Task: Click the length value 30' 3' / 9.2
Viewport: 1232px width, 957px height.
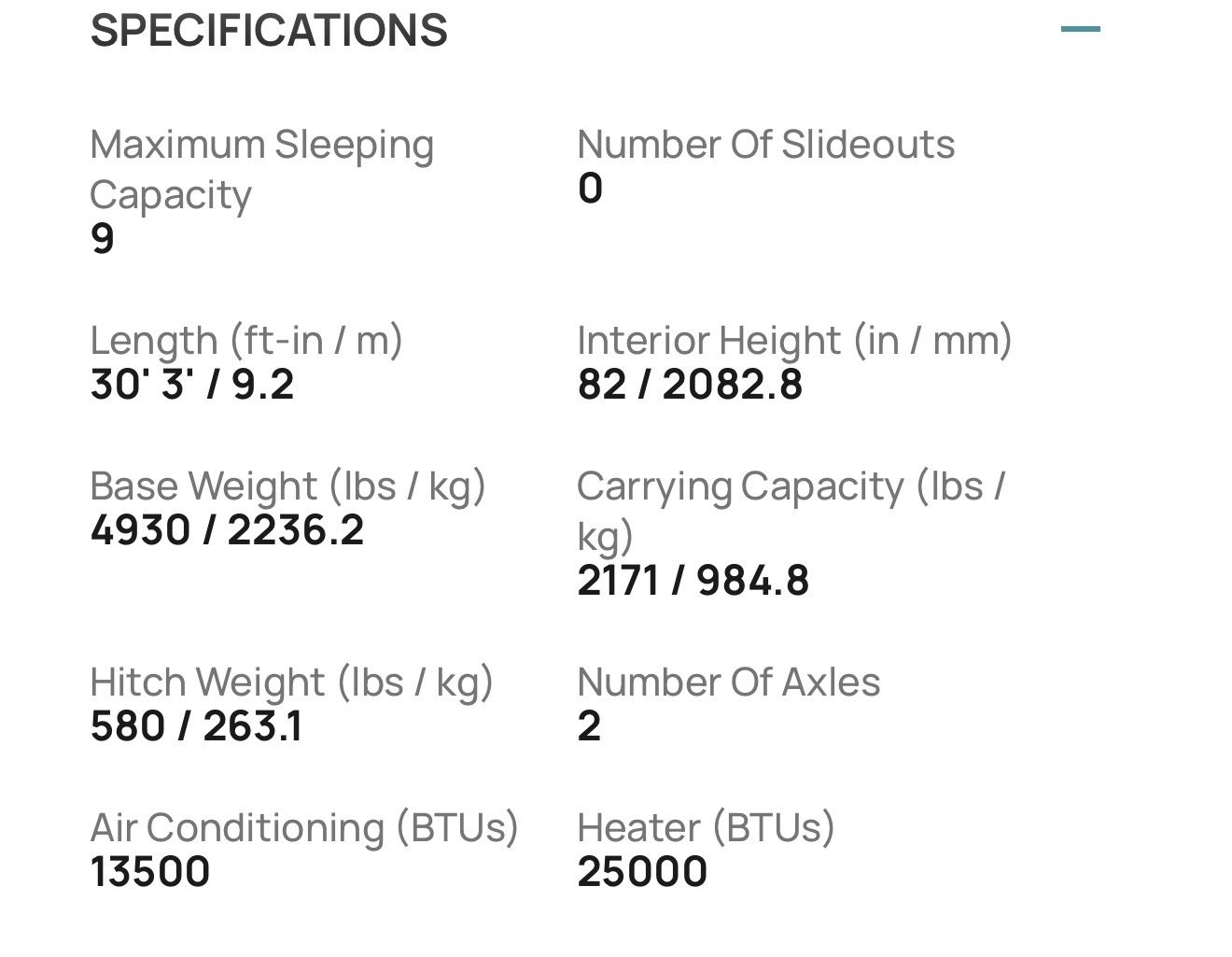Action: tap(192, 385)
